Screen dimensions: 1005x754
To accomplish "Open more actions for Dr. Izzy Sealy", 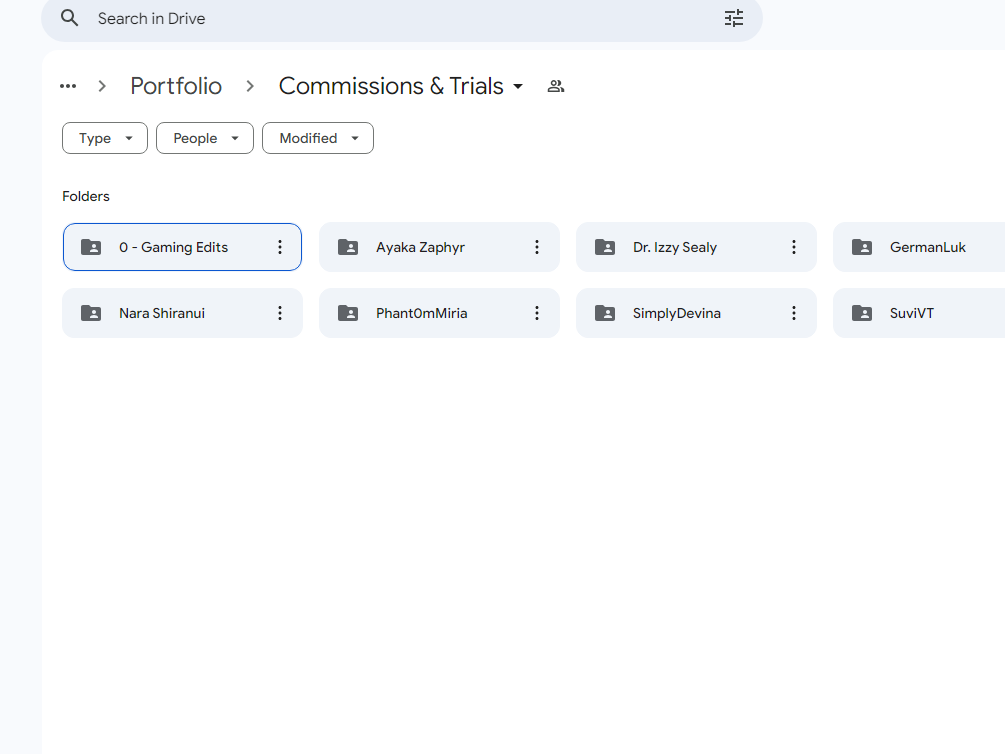I will click(x=794, y=247).
